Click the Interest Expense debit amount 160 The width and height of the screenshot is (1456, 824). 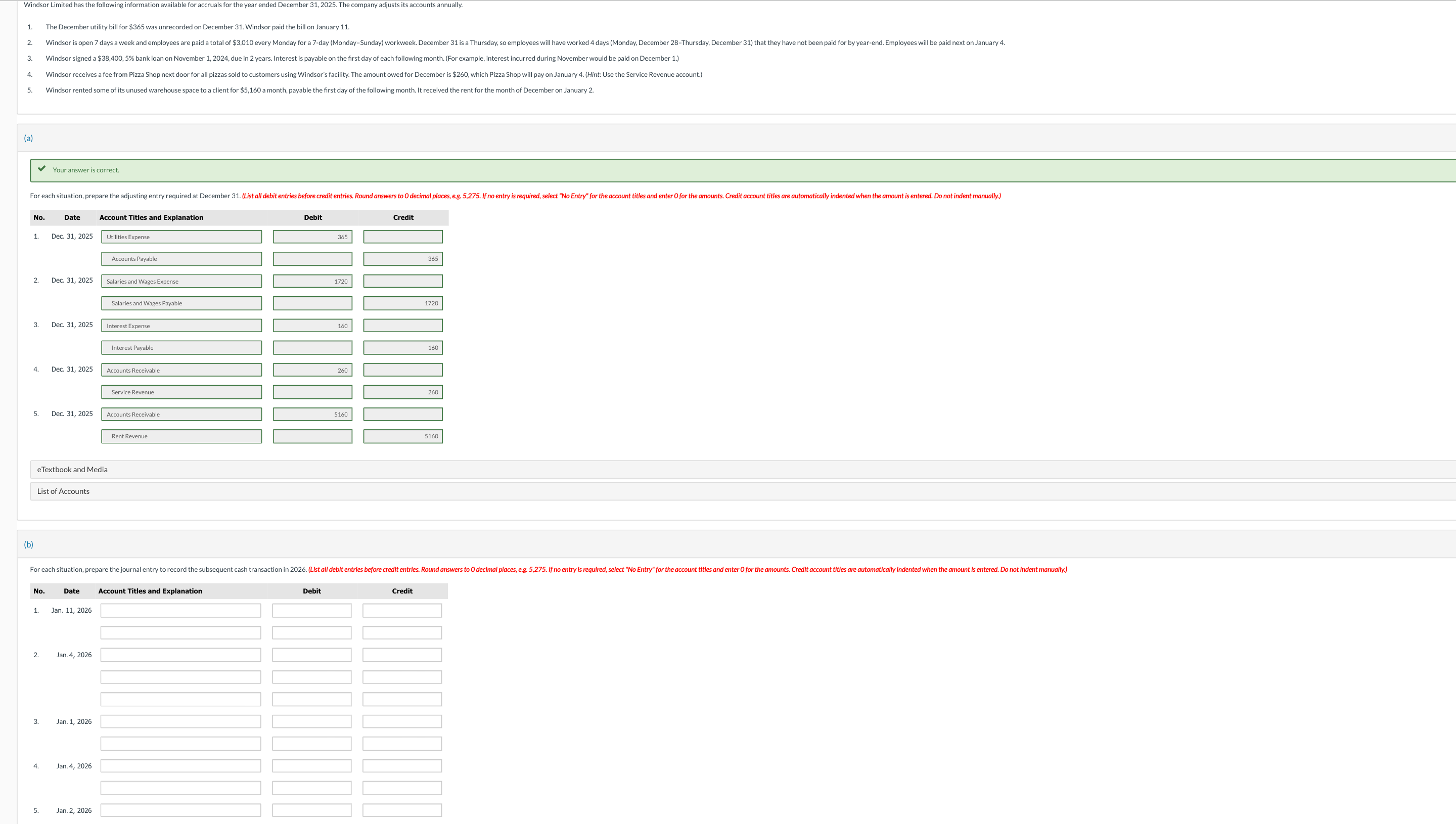tap(312, 326)
